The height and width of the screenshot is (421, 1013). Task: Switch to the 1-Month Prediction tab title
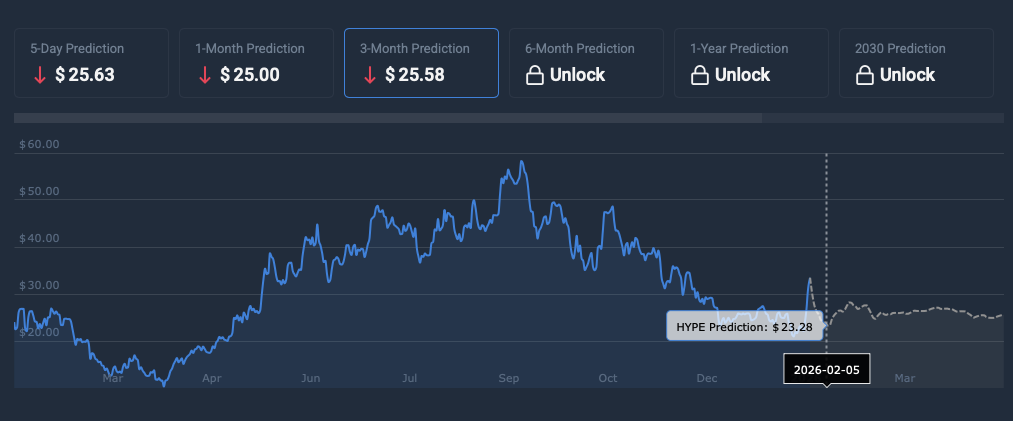pos(250,48)
